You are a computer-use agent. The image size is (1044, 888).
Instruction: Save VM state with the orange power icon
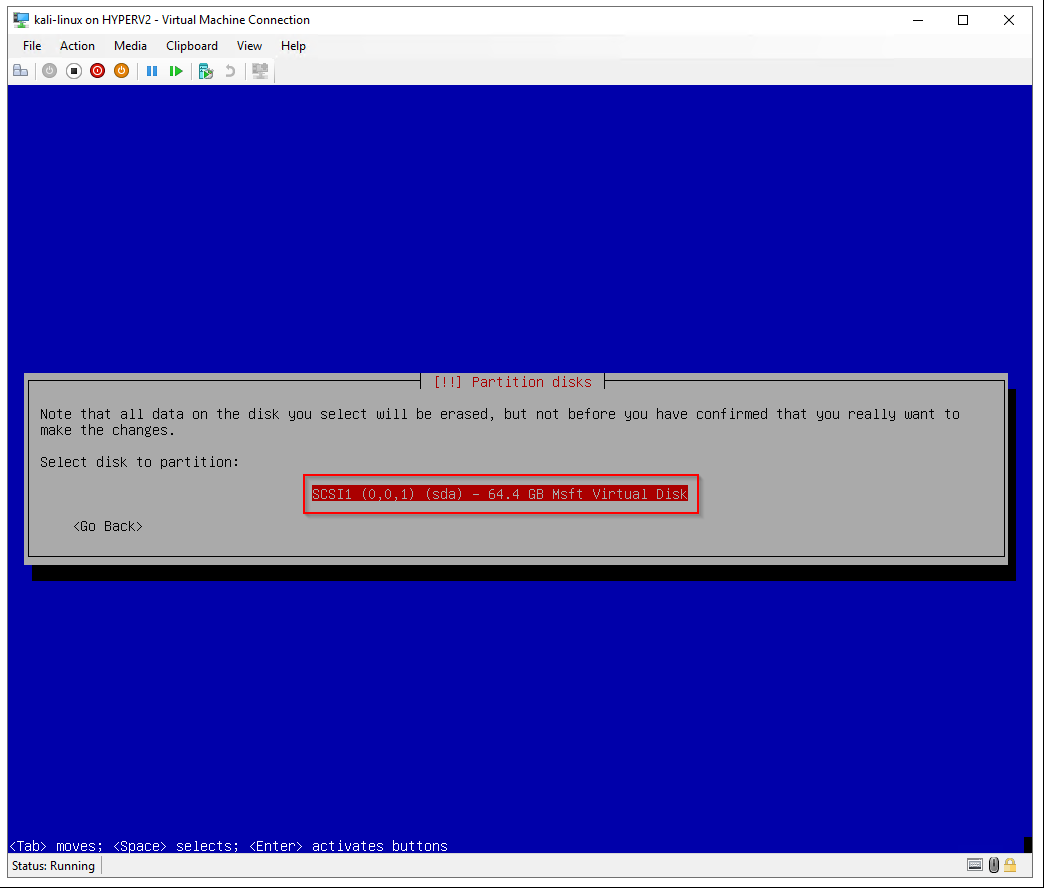point(121,71)
